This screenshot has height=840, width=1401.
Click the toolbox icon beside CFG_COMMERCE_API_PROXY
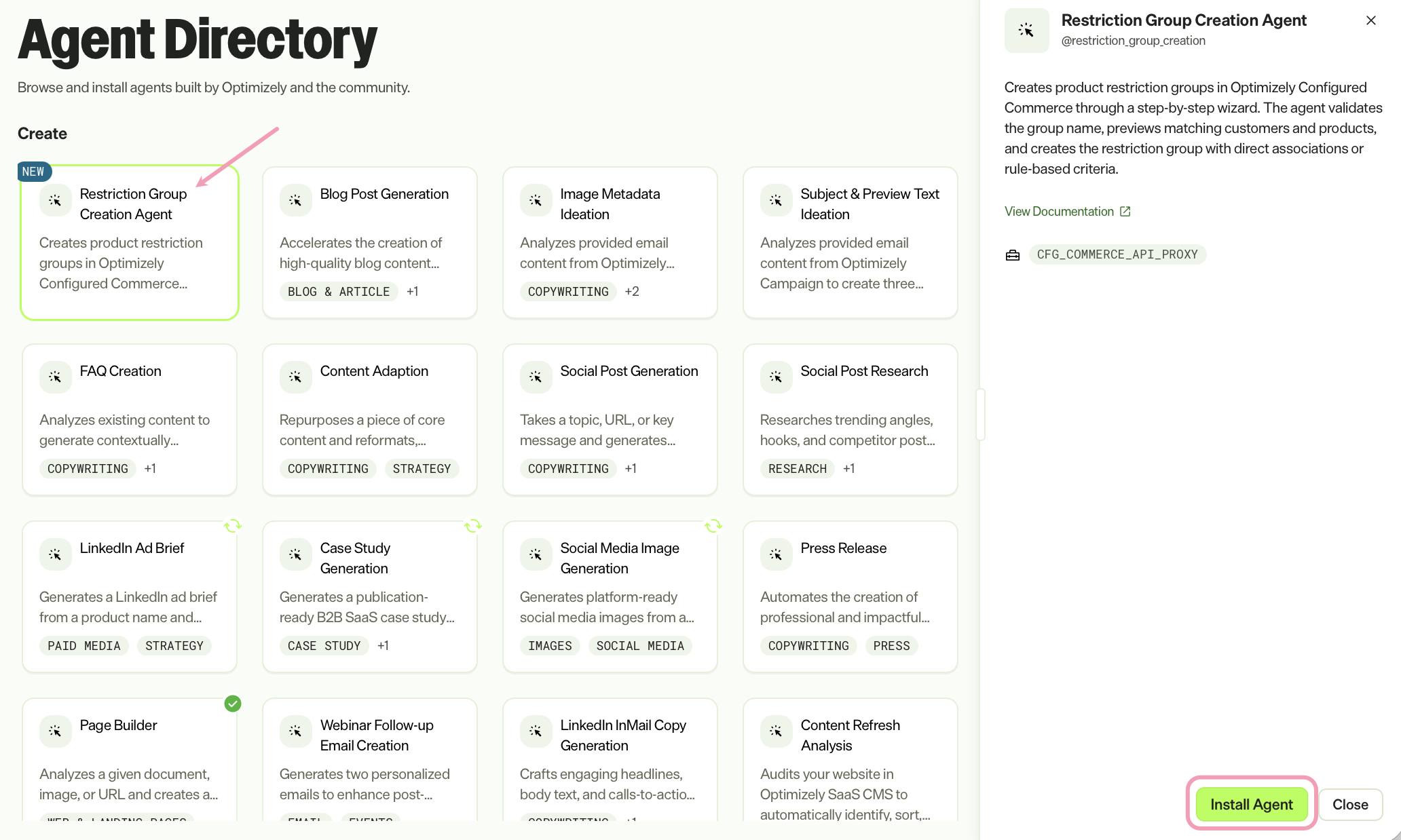pos(1013,255)
